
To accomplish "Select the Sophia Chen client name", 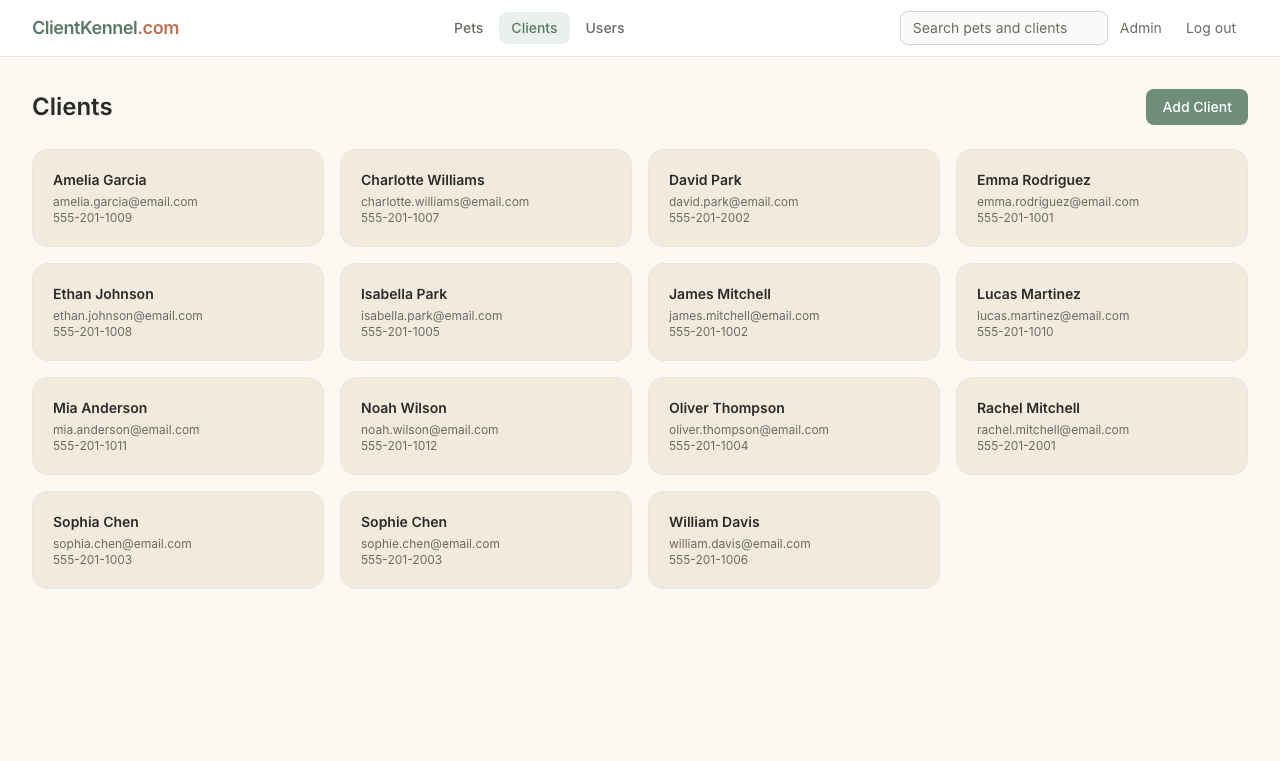I will pos(96,522).
